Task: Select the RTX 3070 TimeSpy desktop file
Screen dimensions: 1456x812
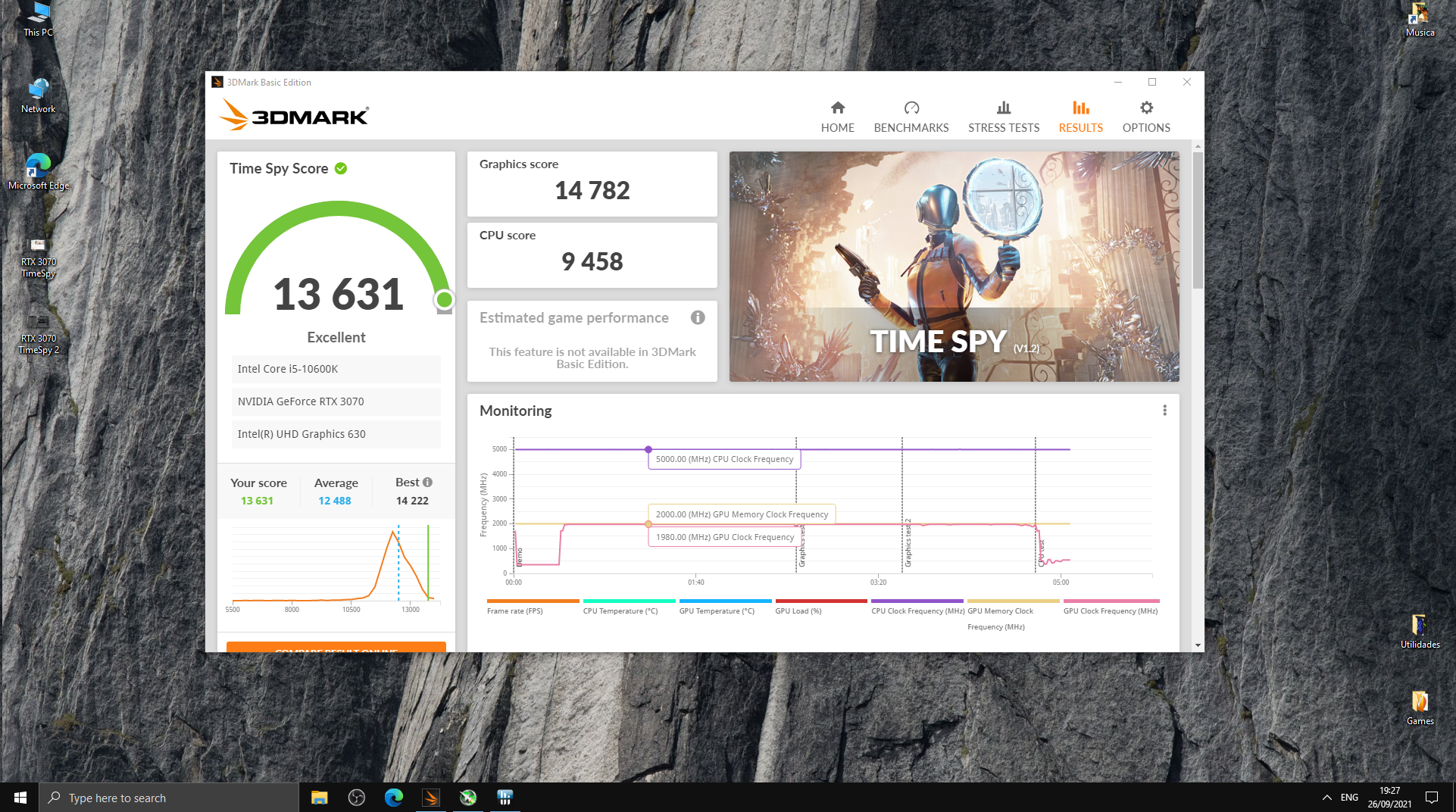Action: 38,258
